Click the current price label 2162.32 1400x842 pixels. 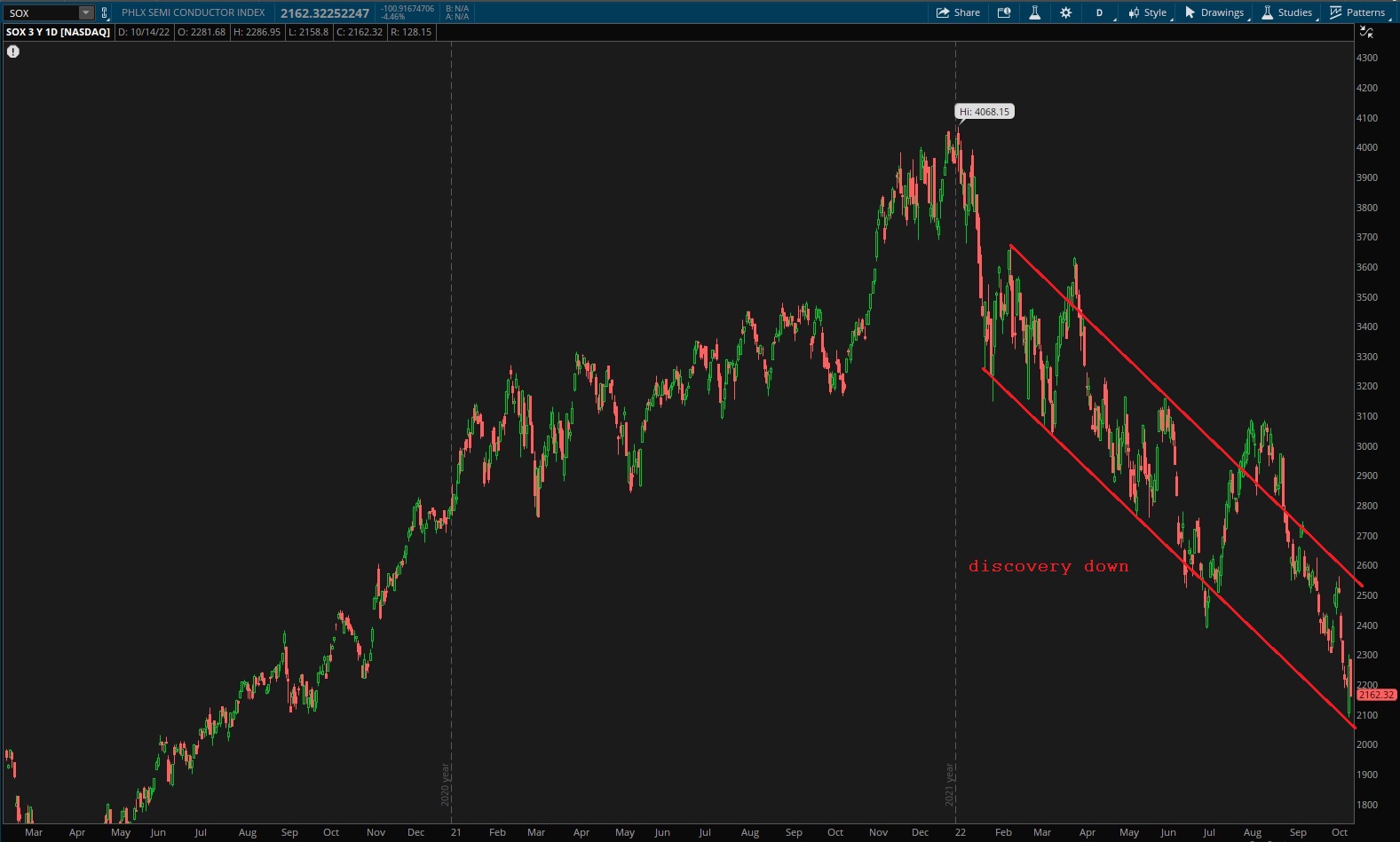pos(1376,695)
